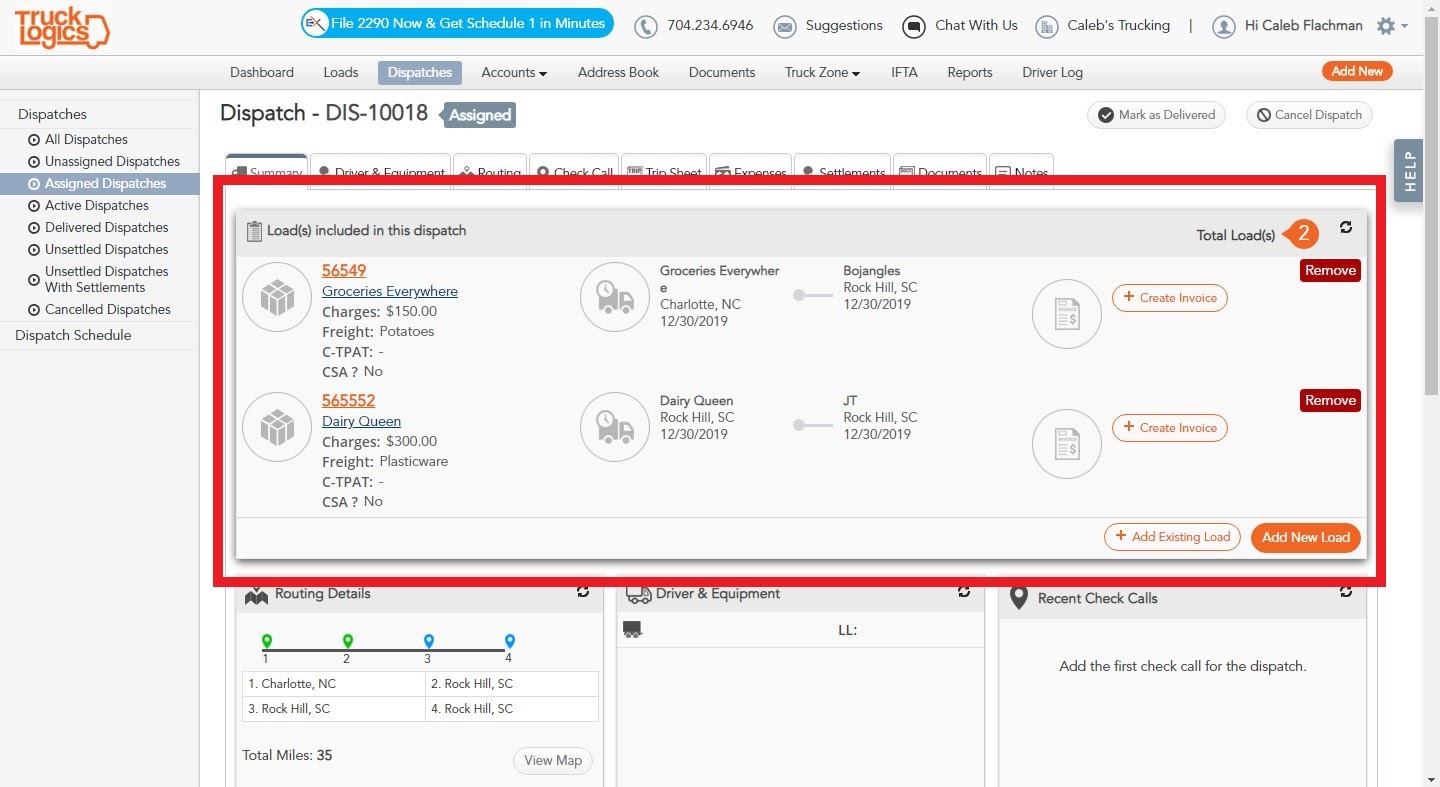Open the Reports menu item
The image size is (1440, 787).
click(x=970, y=72)
